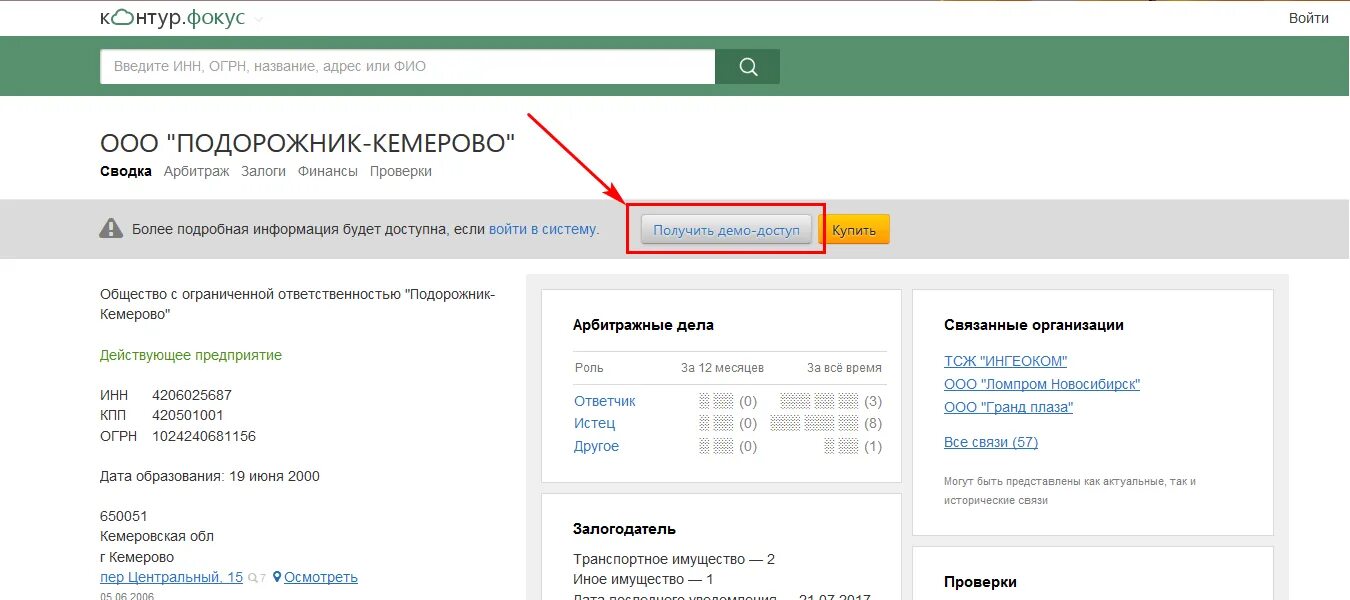Click the postal code 650051
This screenshot has width=1350, height=600.
(x=124, y=516)
